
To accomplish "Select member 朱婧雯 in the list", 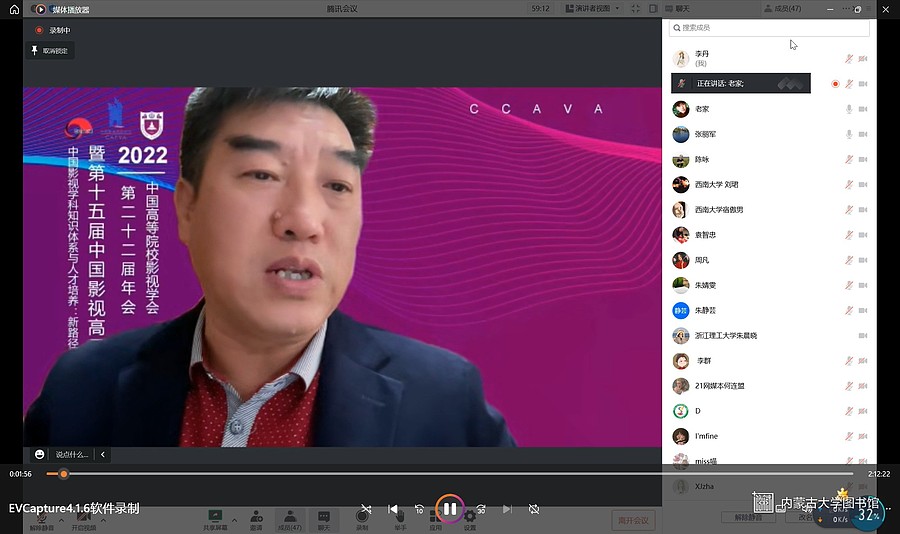I will pyautogui.click(x=769, y=285).
